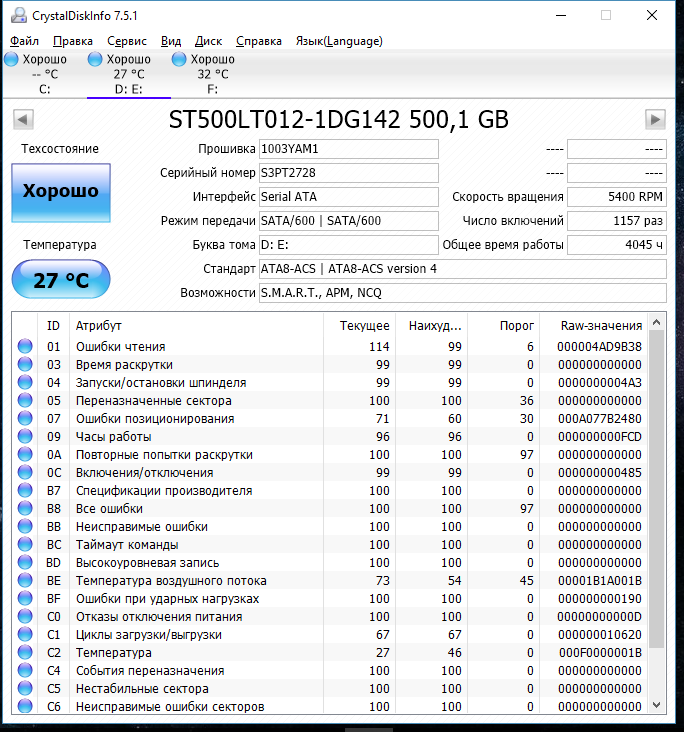Click the Скорость вращения value 5400 RPM
Viewport: 684px width, 732px height.
tap(617, 197)
